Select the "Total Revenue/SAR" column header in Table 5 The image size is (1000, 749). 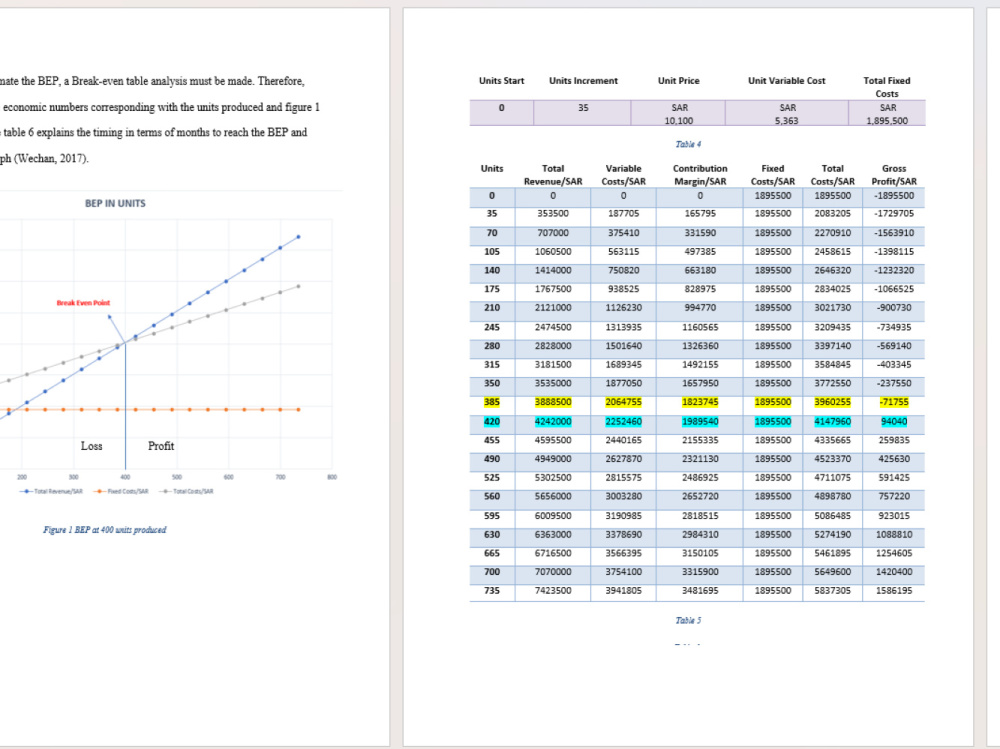553,175
